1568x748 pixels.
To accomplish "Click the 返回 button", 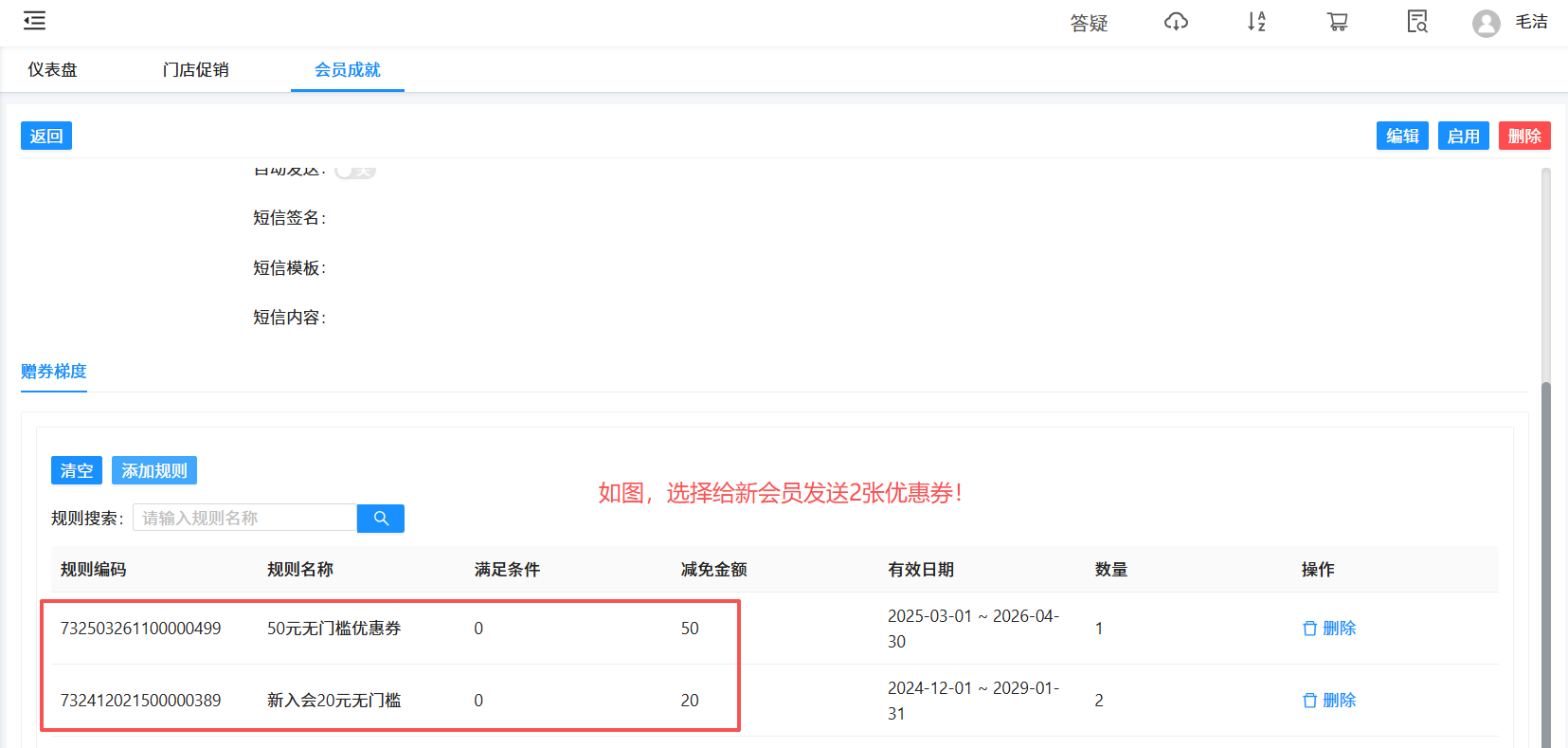I will click(46, 137).
